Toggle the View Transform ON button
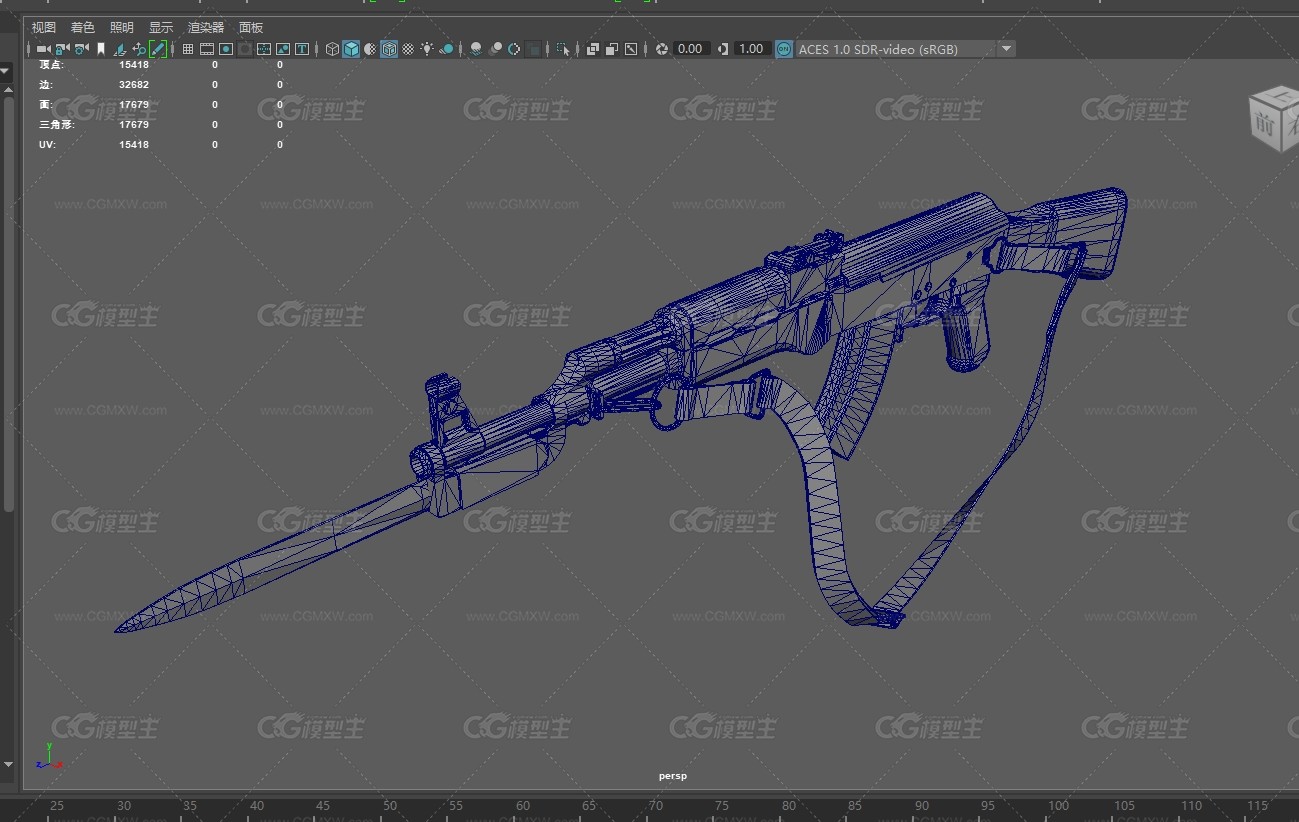Screen dimensions: 1299x822 coord(784,48)
